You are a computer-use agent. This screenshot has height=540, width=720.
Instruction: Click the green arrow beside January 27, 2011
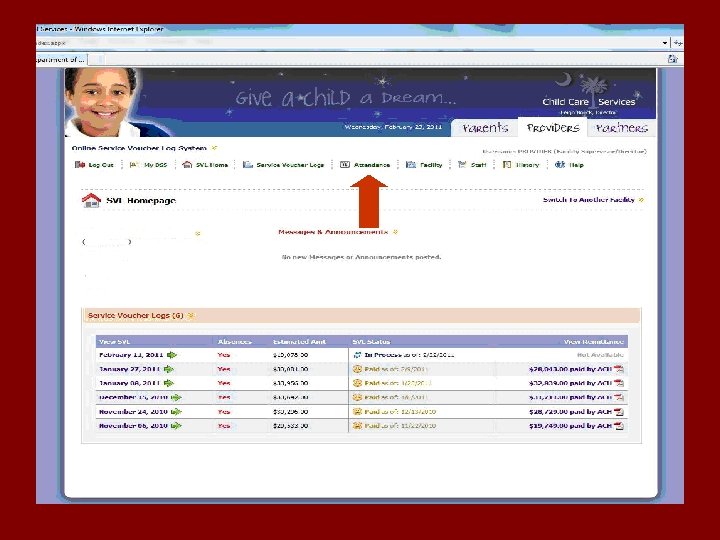click(169, 369)
